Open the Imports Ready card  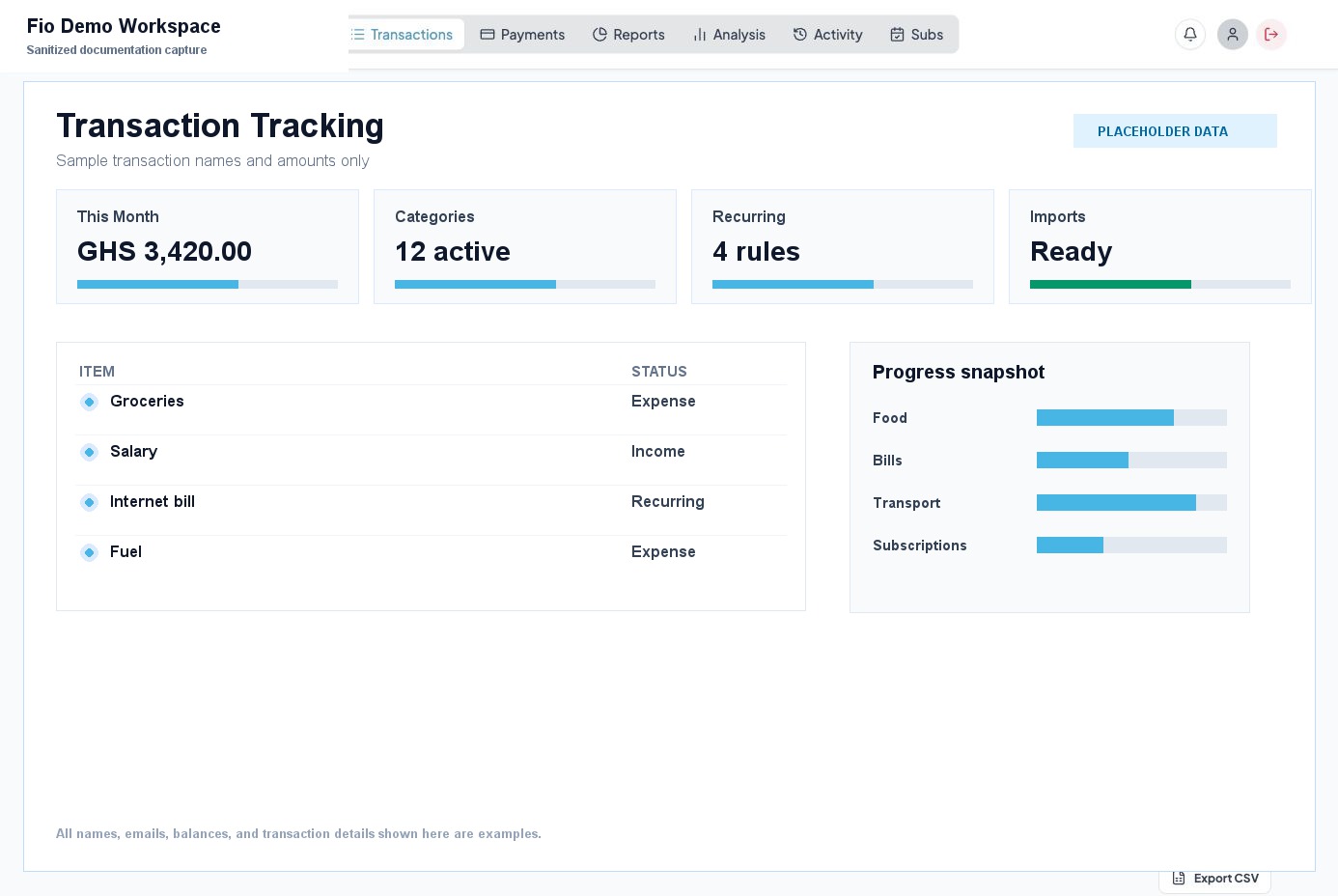1160,247
